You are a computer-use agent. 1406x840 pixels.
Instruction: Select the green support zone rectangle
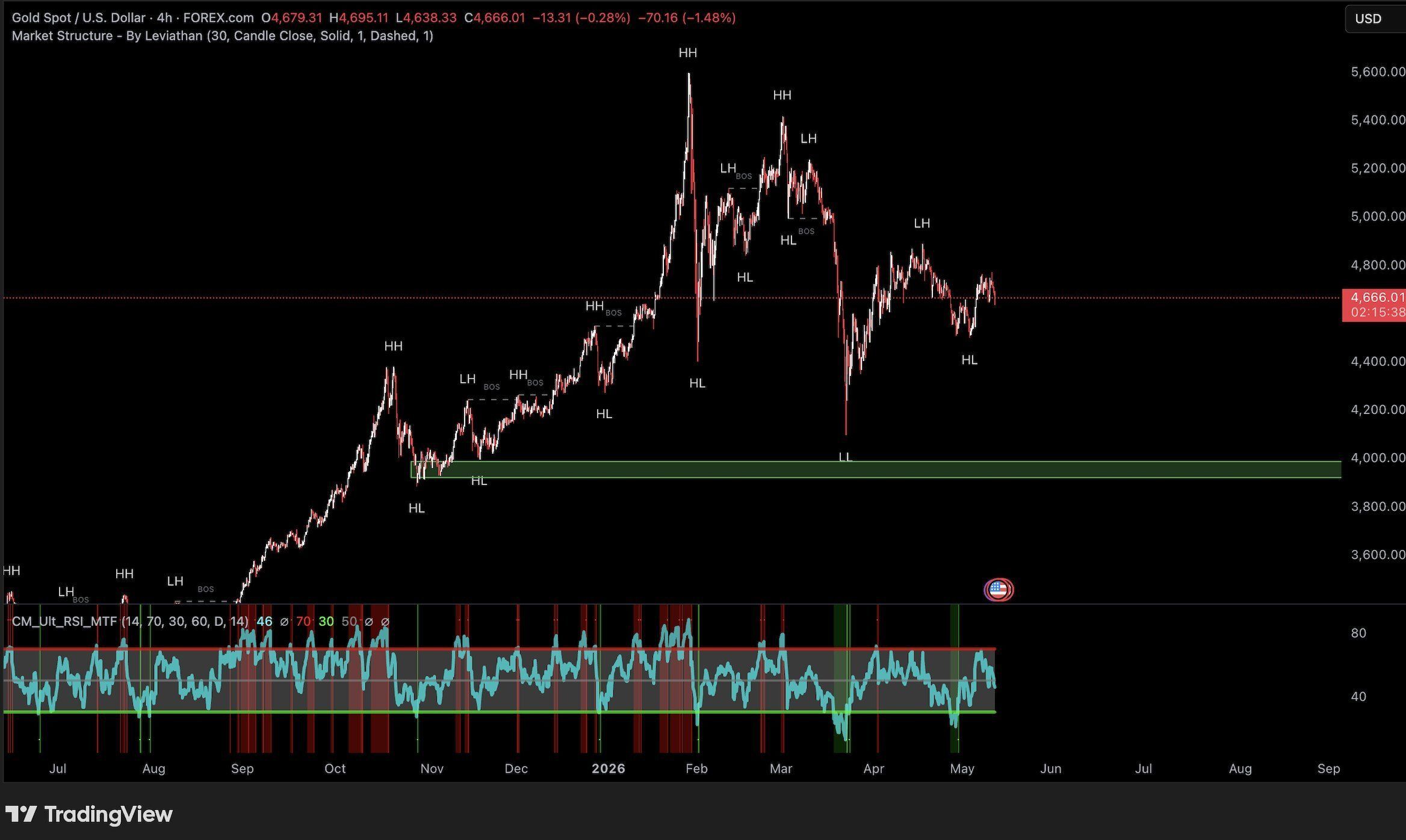tap(876, 469)
